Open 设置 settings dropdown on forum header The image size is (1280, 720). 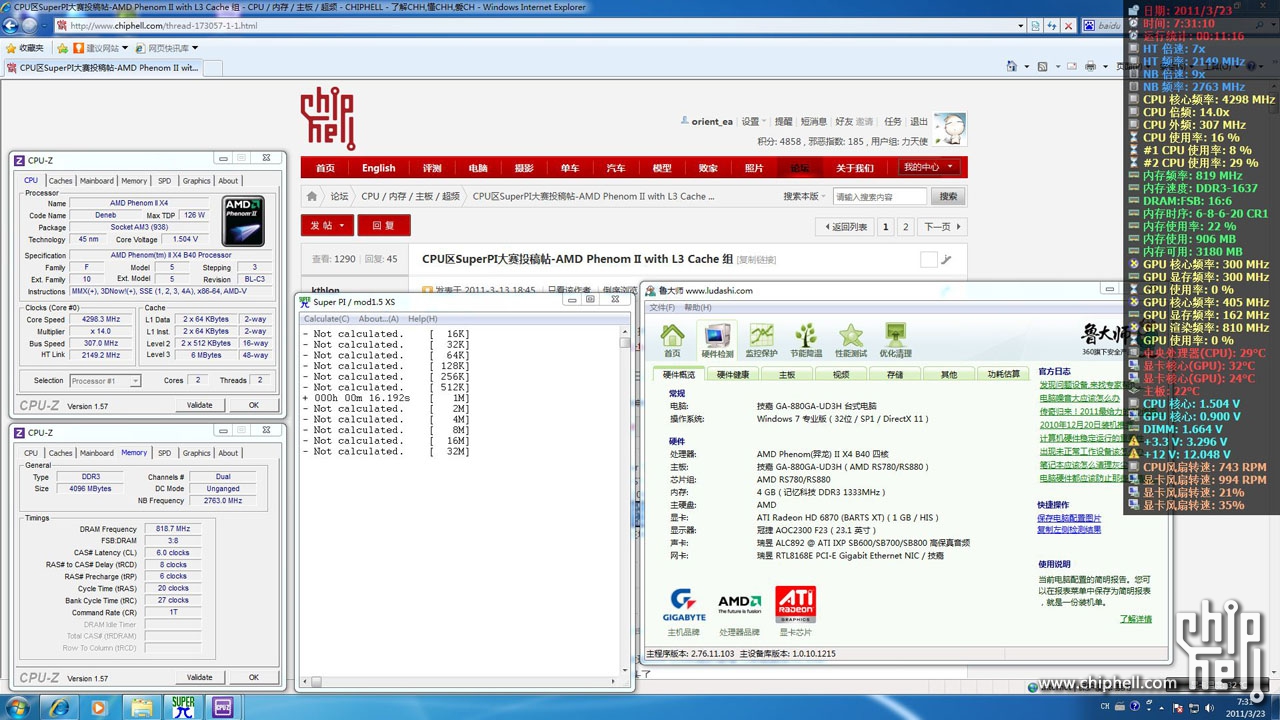[x=754, y=121]
